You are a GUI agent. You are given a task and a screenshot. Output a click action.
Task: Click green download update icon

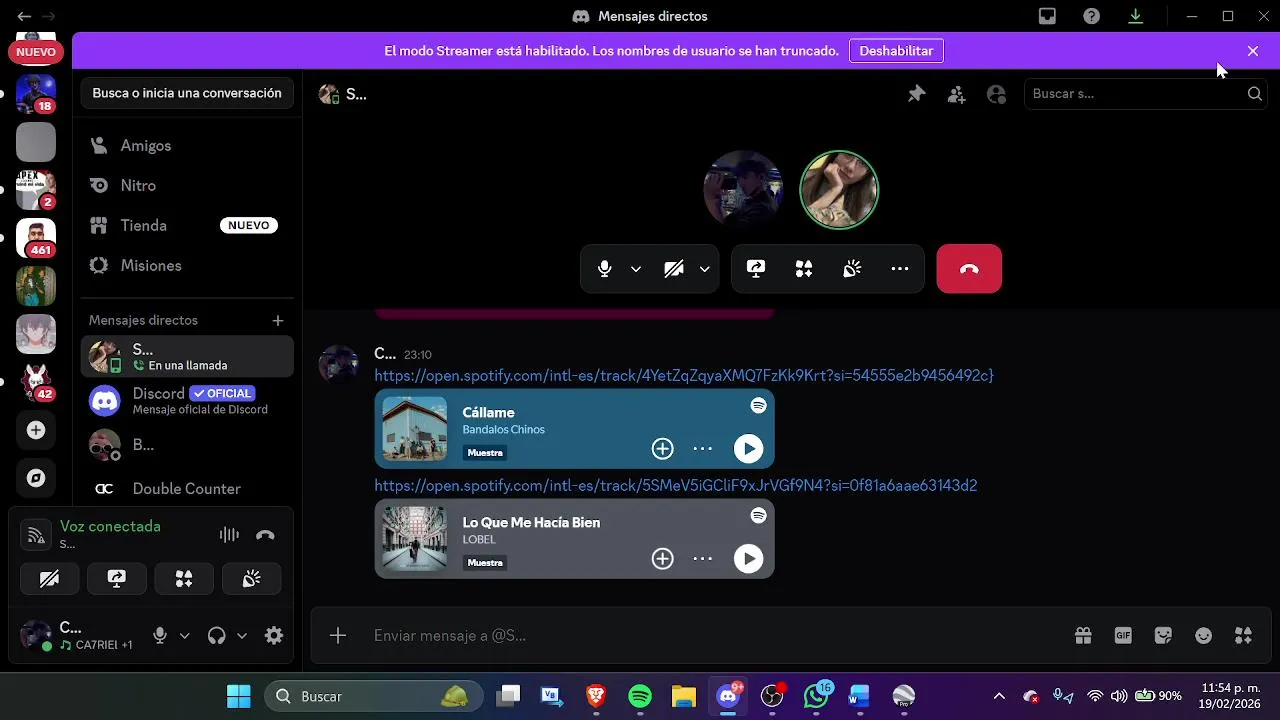point(1136,16)
